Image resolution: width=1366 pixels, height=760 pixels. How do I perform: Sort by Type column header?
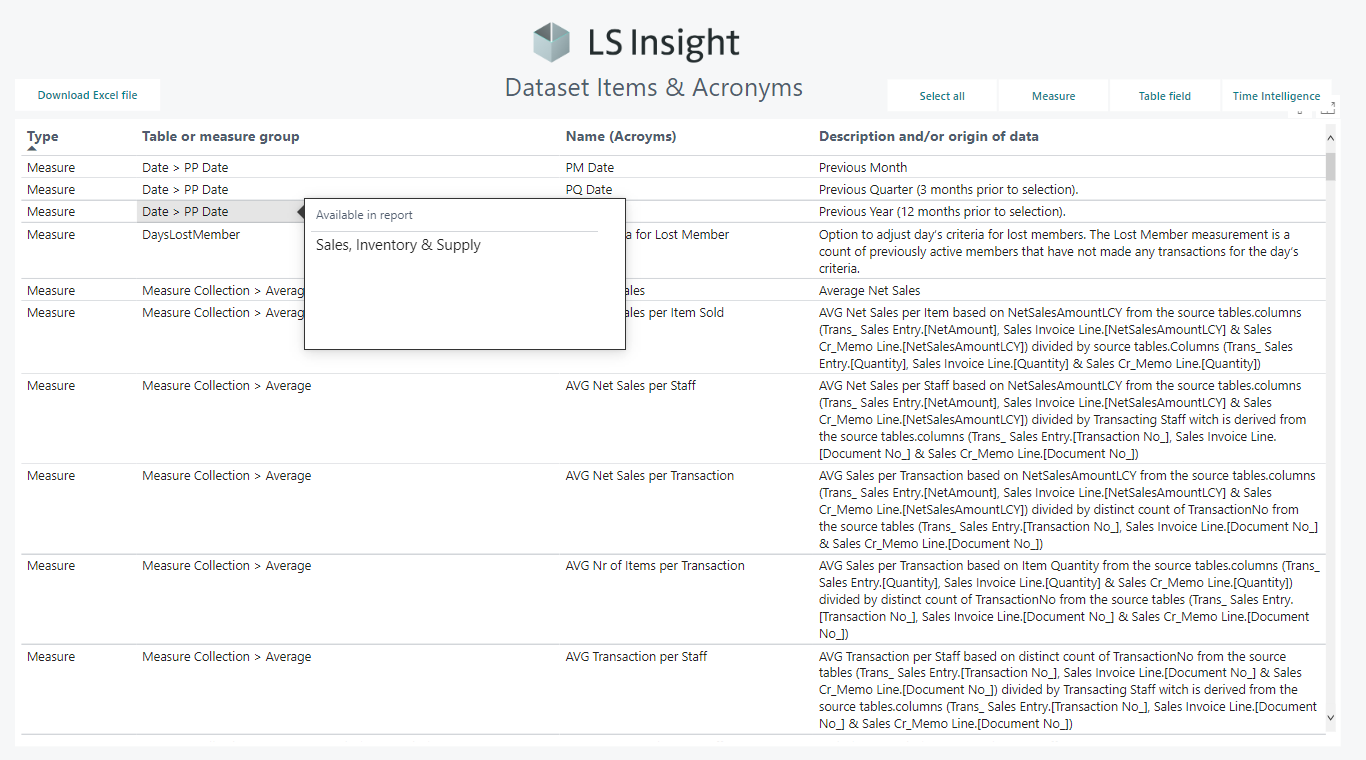coord(43,136)
